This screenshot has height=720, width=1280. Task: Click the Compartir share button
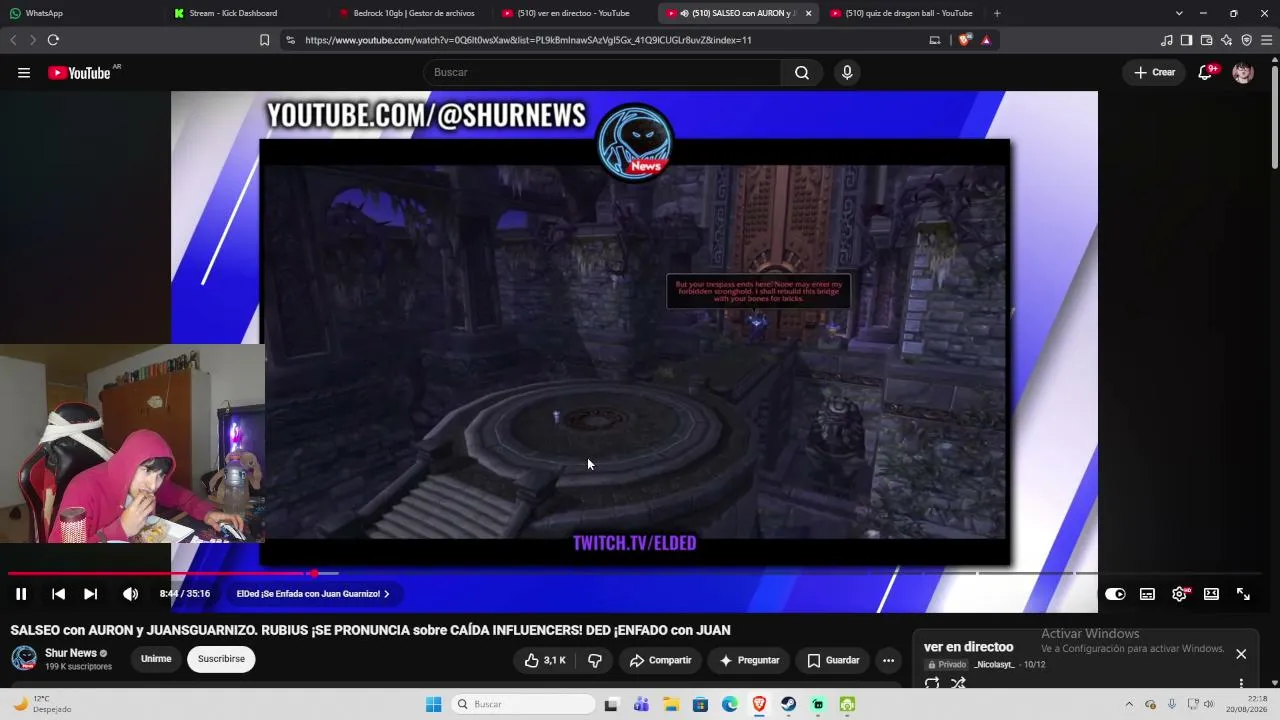tap(660, 660)
